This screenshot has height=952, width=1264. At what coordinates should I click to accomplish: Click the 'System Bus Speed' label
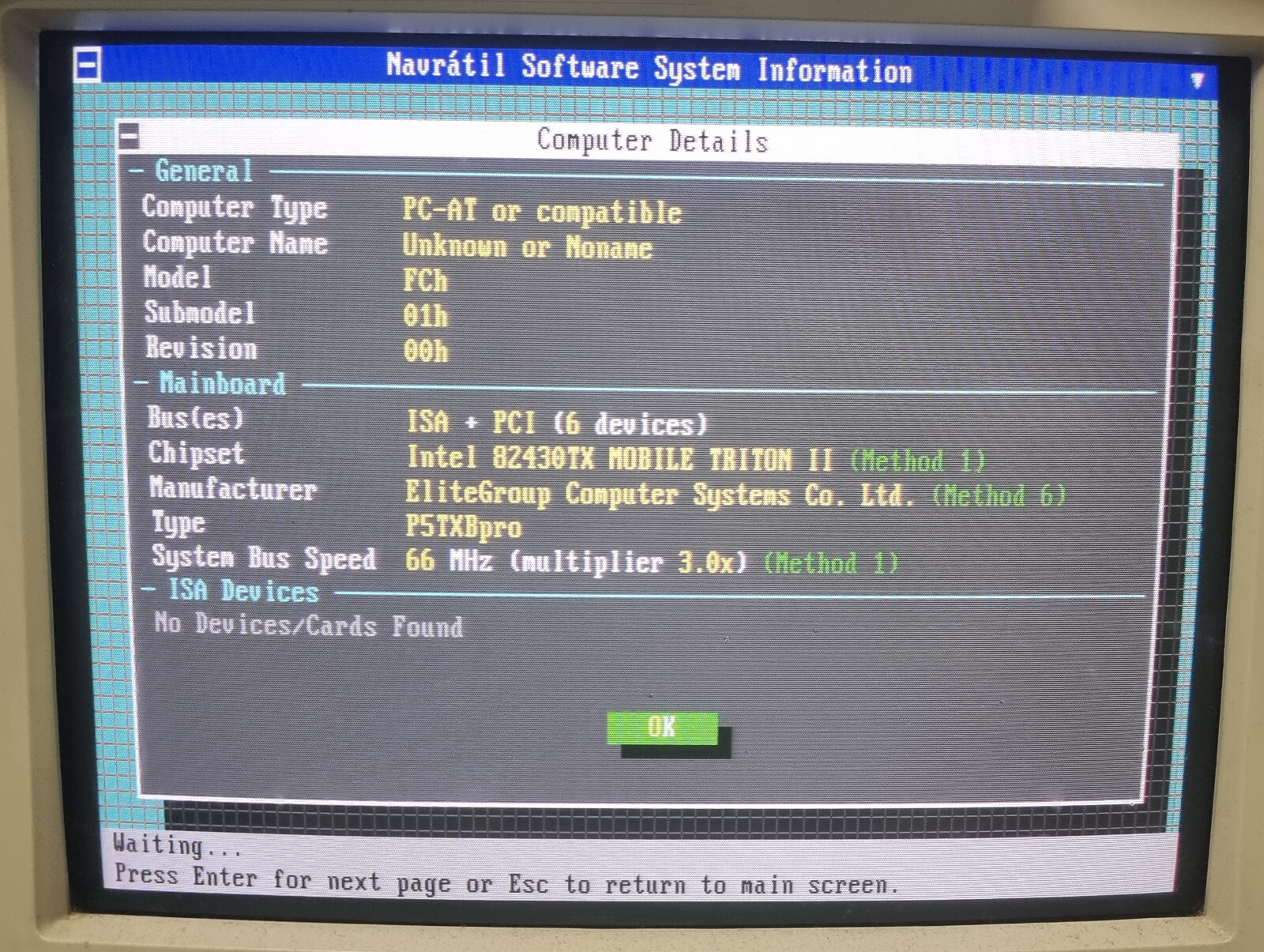[x=264, y=558]
